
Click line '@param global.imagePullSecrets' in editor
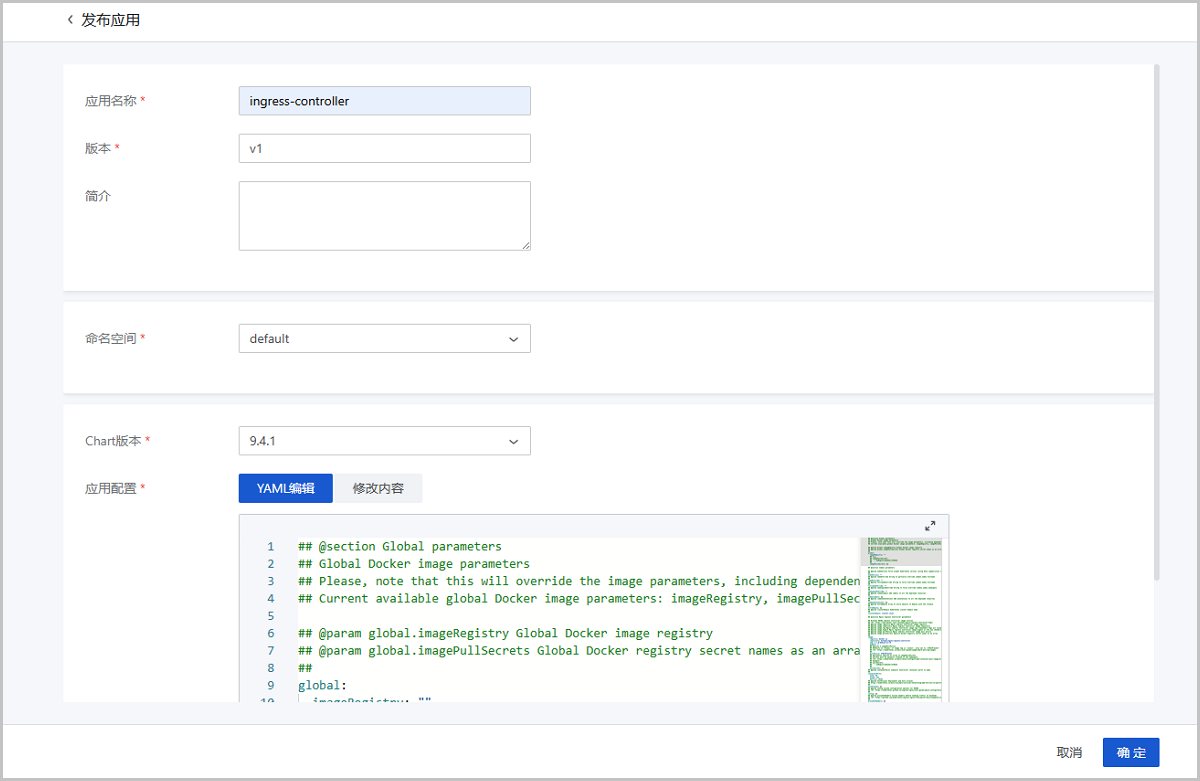[578, 651]
